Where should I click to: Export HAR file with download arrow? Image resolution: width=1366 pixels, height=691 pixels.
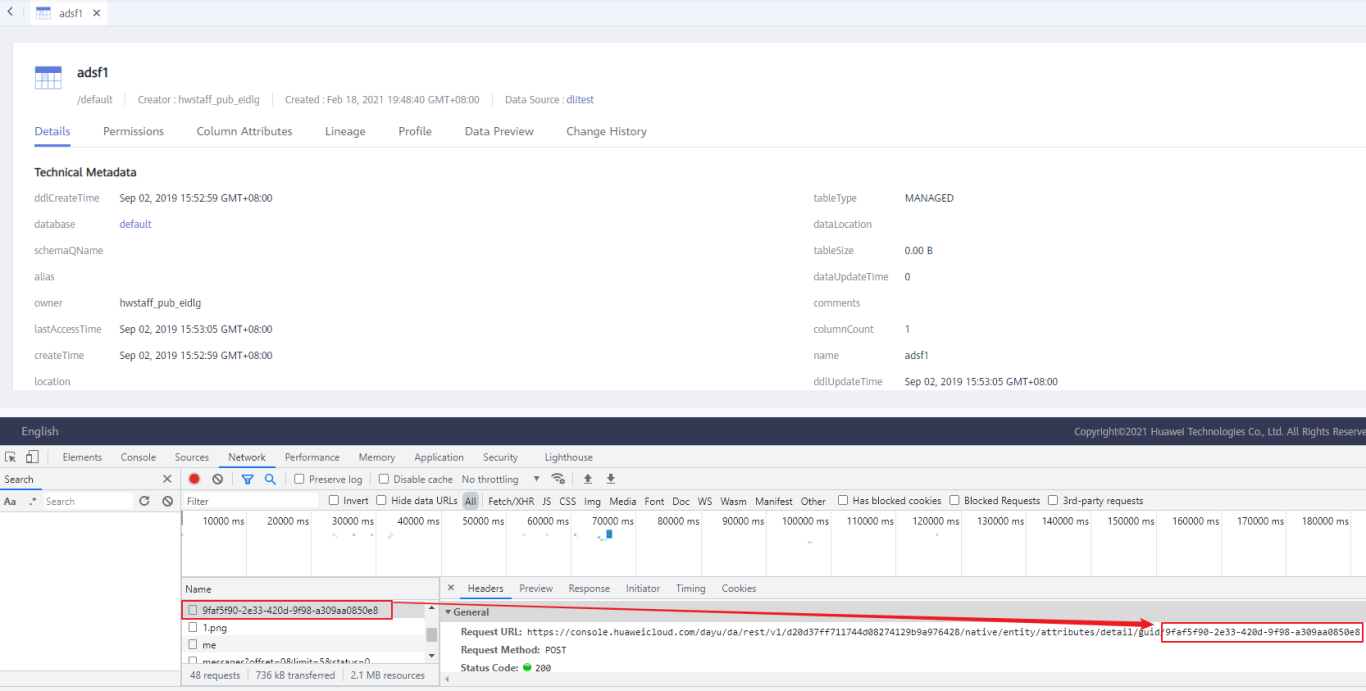tap(611, 479)
